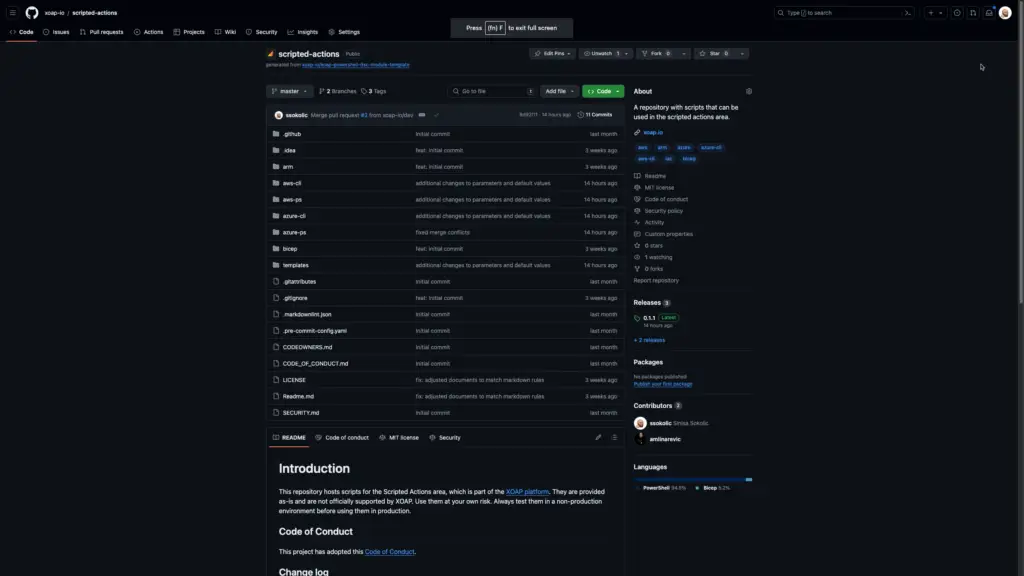Viewport: 1024px width, 576px height.
Task: Open the hamburger navigation menu
Action: [12, 12]
